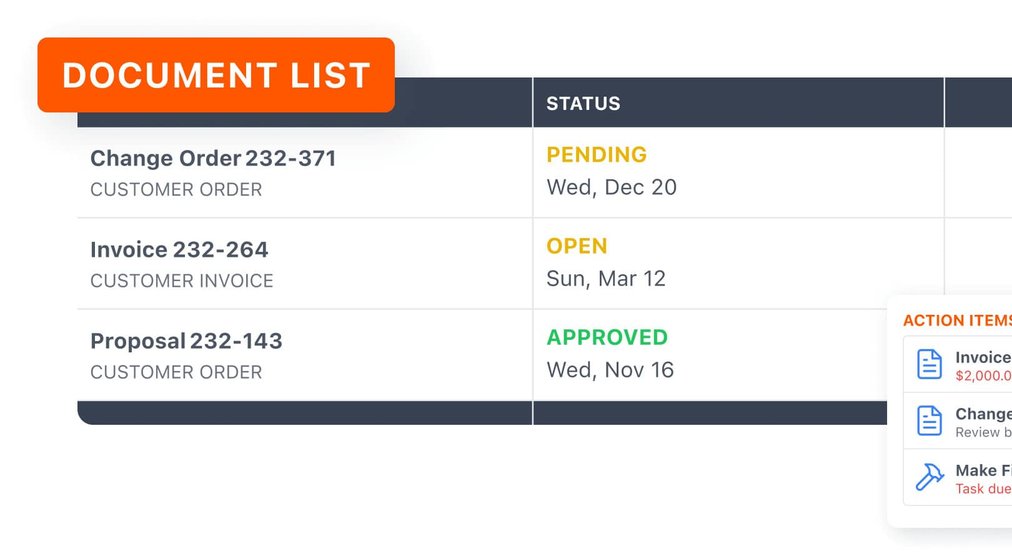Screen dimensions: 1012x556
Task: Open Change Order 232-371
Action: [213, 158]
